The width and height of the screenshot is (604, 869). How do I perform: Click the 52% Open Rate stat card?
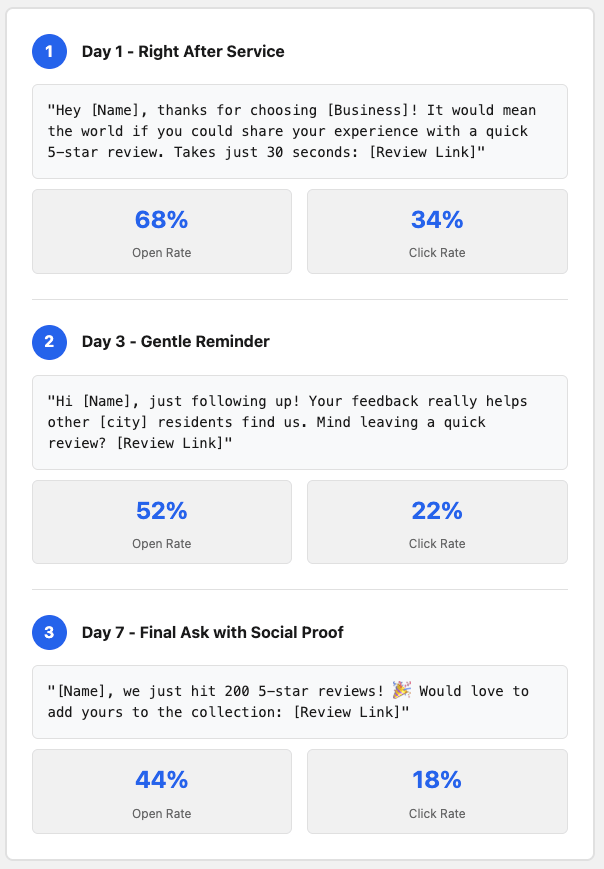(x=162, y=522)
